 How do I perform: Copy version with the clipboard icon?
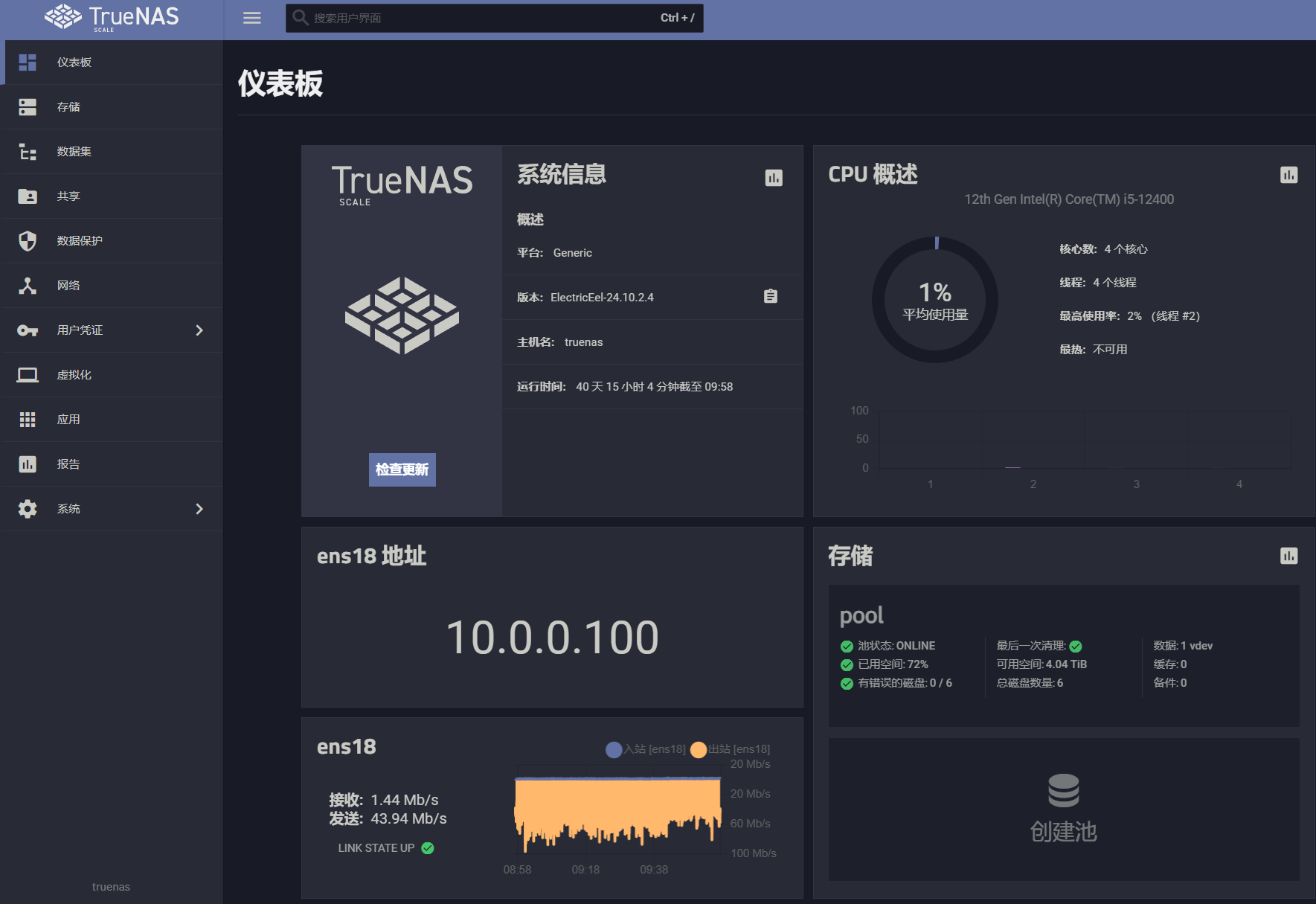click(771, 297)
